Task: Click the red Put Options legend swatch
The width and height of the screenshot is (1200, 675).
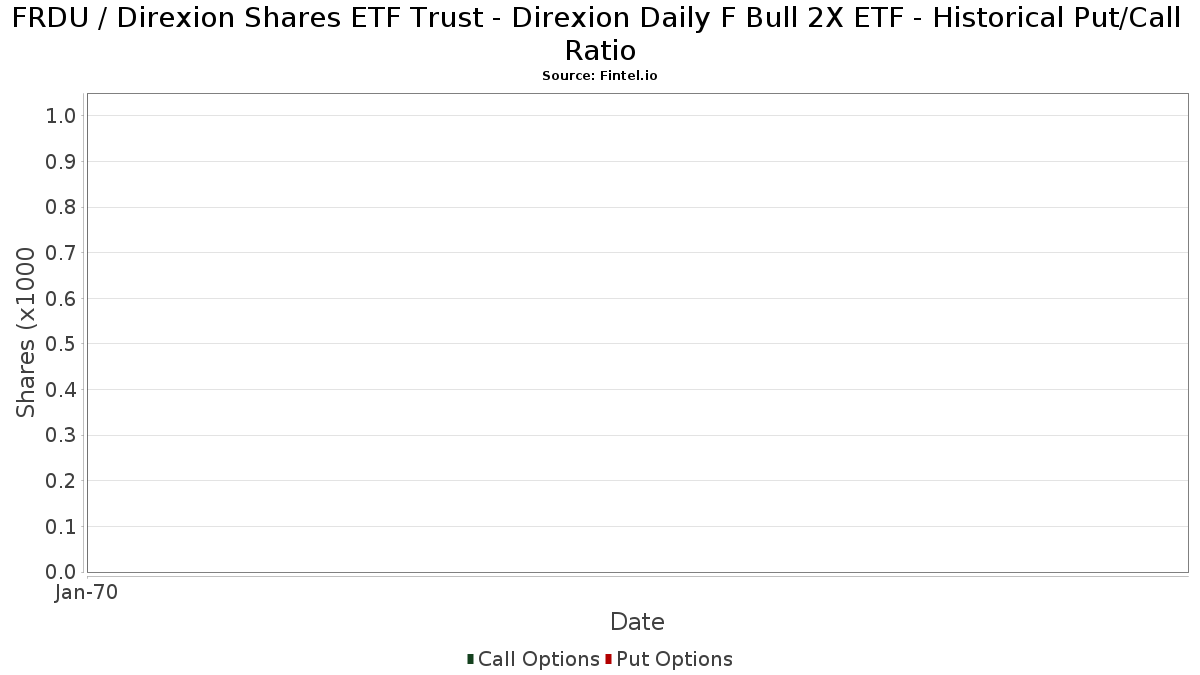Action: tap(608, 659)
